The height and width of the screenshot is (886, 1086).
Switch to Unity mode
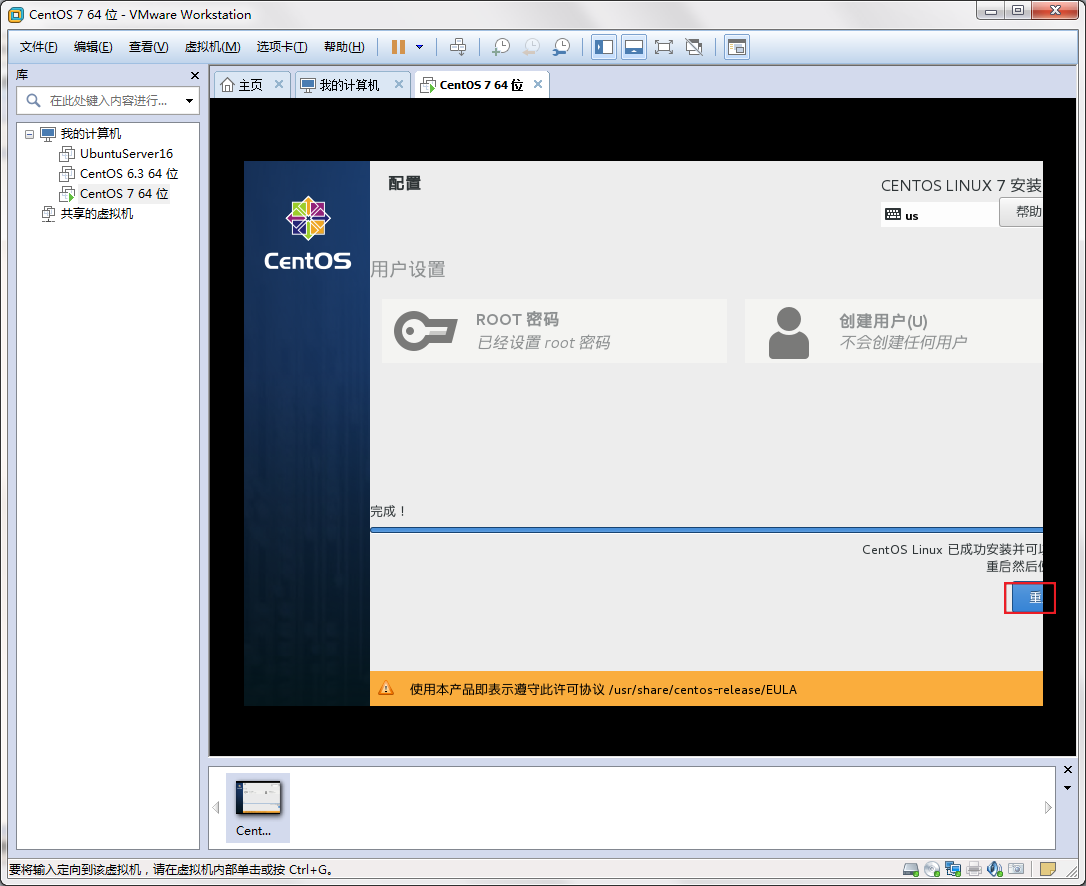tap(694, 47)
